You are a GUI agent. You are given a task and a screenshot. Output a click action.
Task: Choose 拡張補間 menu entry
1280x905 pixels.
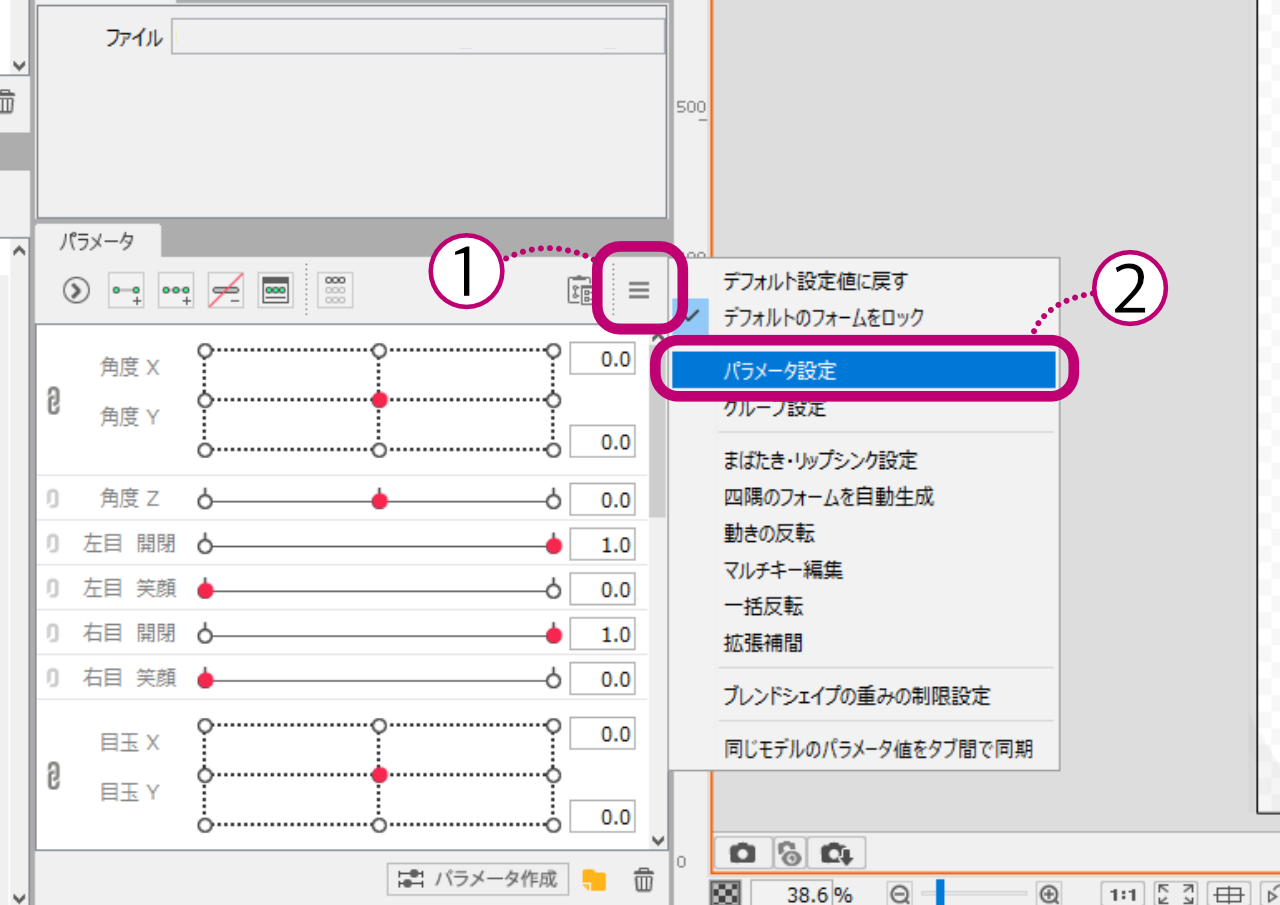(762, 643)
